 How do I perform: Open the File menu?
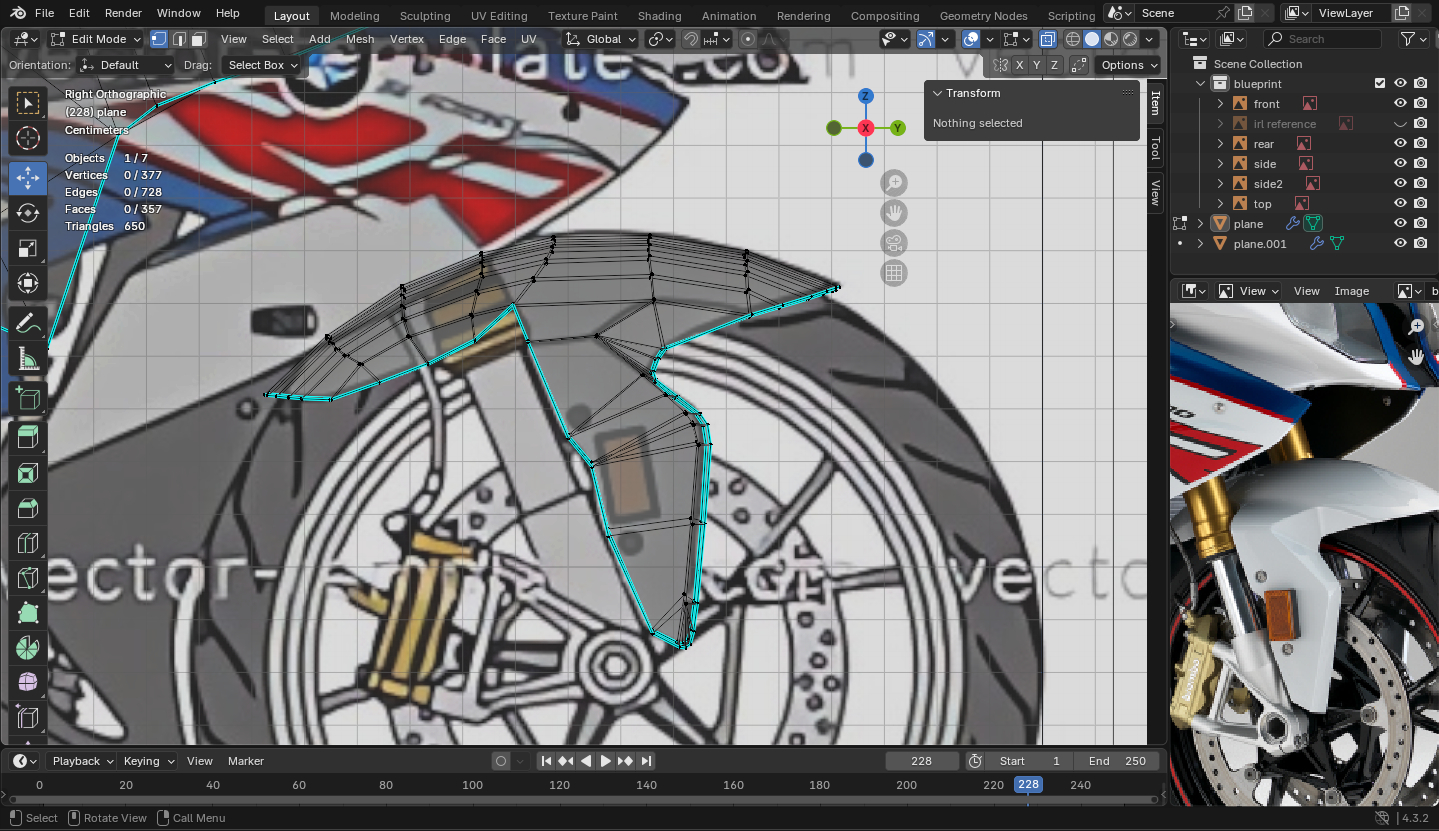pos(44,13)
